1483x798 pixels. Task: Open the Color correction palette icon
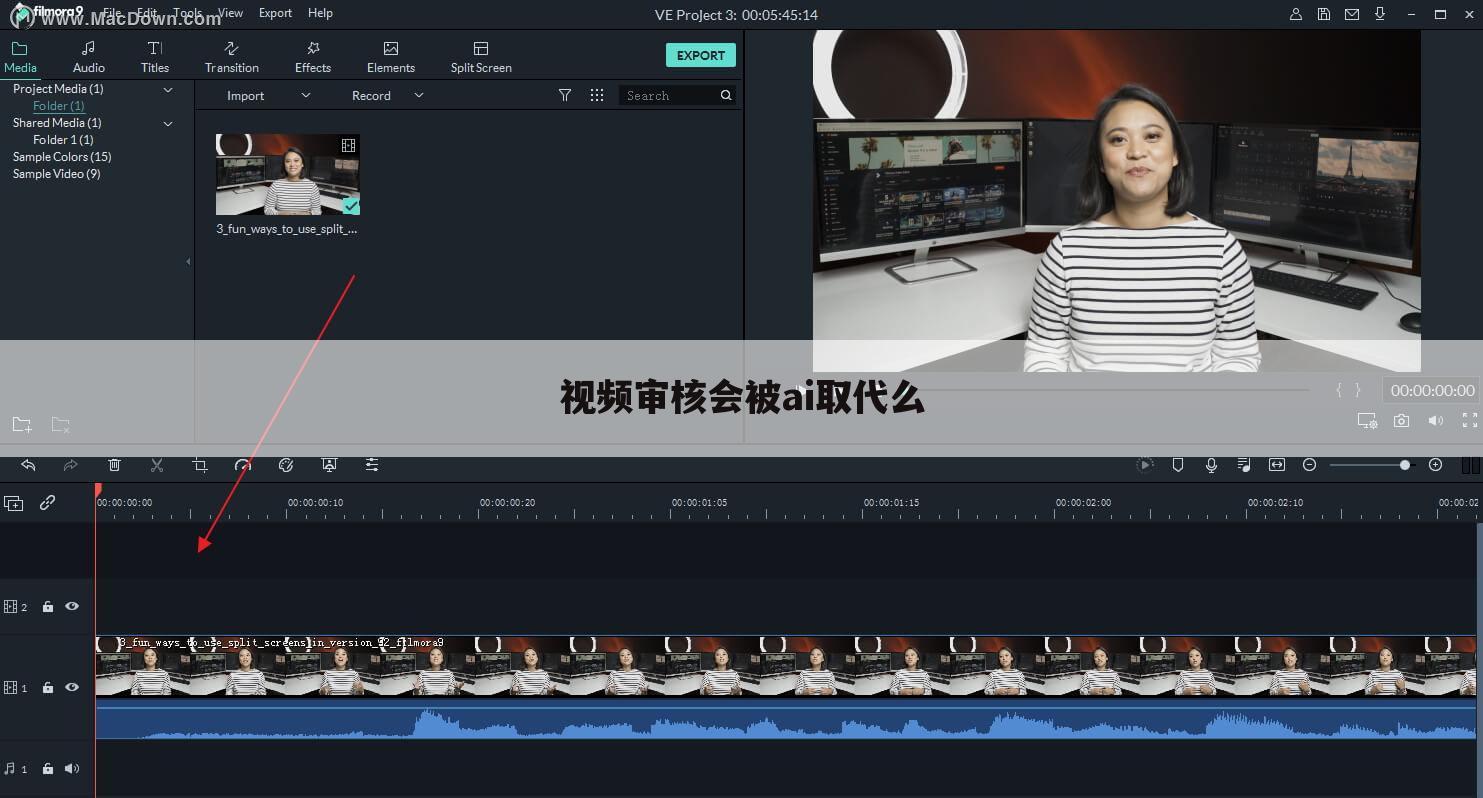286,465
